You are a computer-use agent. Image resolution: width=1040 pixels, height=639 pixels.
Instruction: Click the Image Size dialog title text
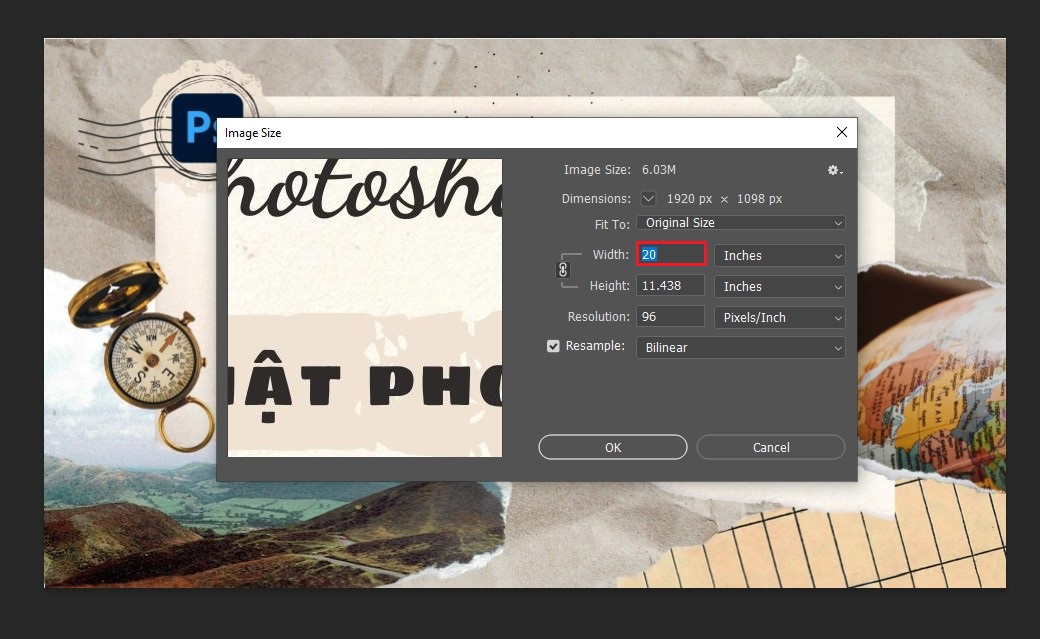(253, 133)
